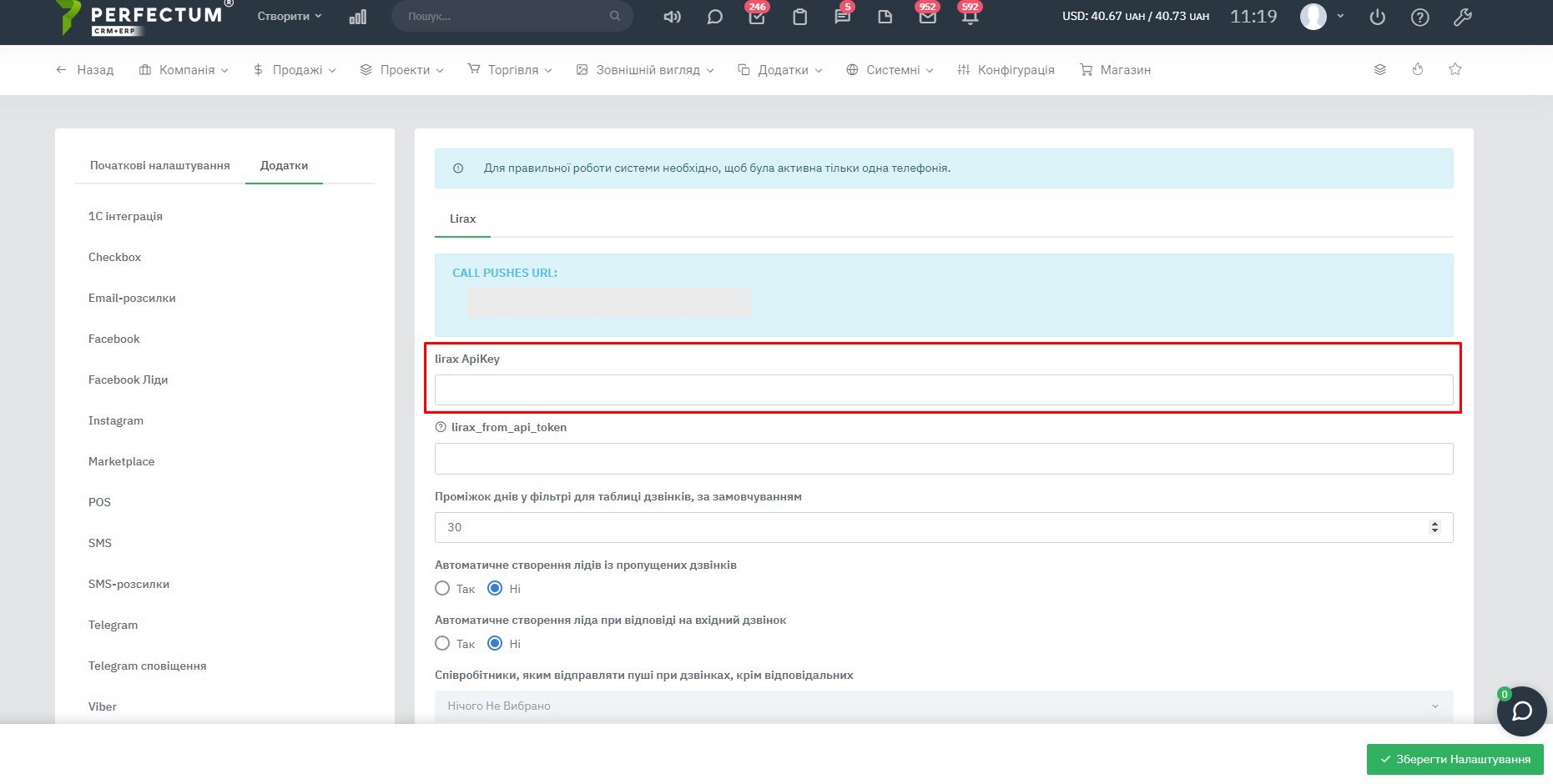The height and width of the screenshot is (784, 1553).
Task: Click the flame icon in menu bar
Action: [x=1418, y=69]
